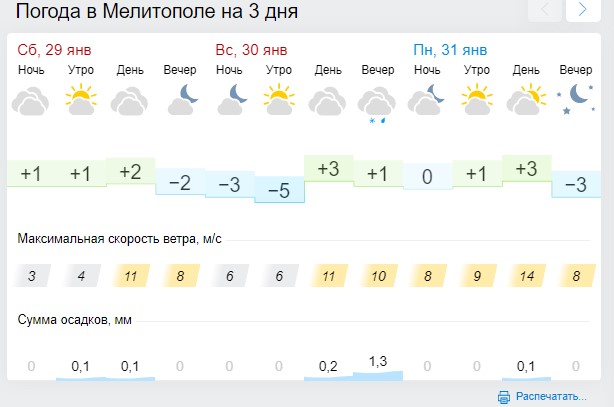
Task: Click Saturday evening moon cloud icon
Action: 180,98
